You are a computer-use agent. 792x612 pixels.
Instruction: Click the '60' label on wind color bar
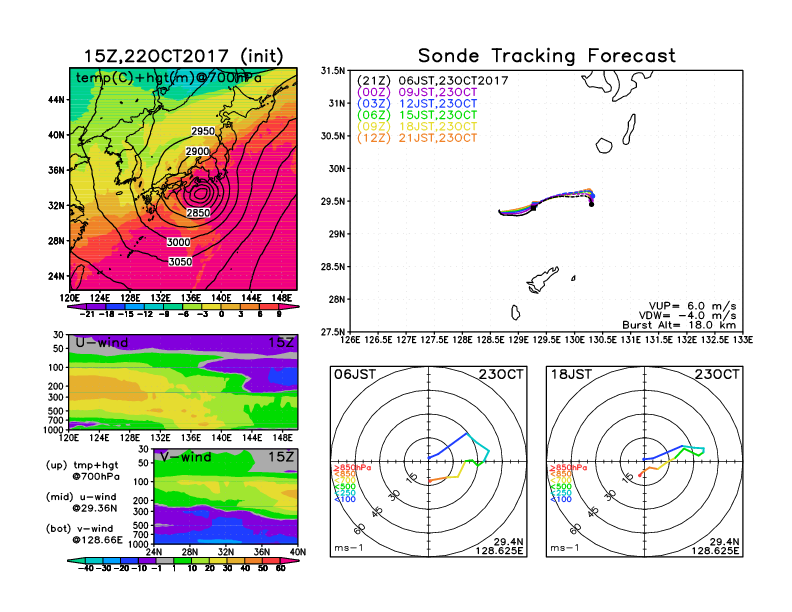pos(281,569)
